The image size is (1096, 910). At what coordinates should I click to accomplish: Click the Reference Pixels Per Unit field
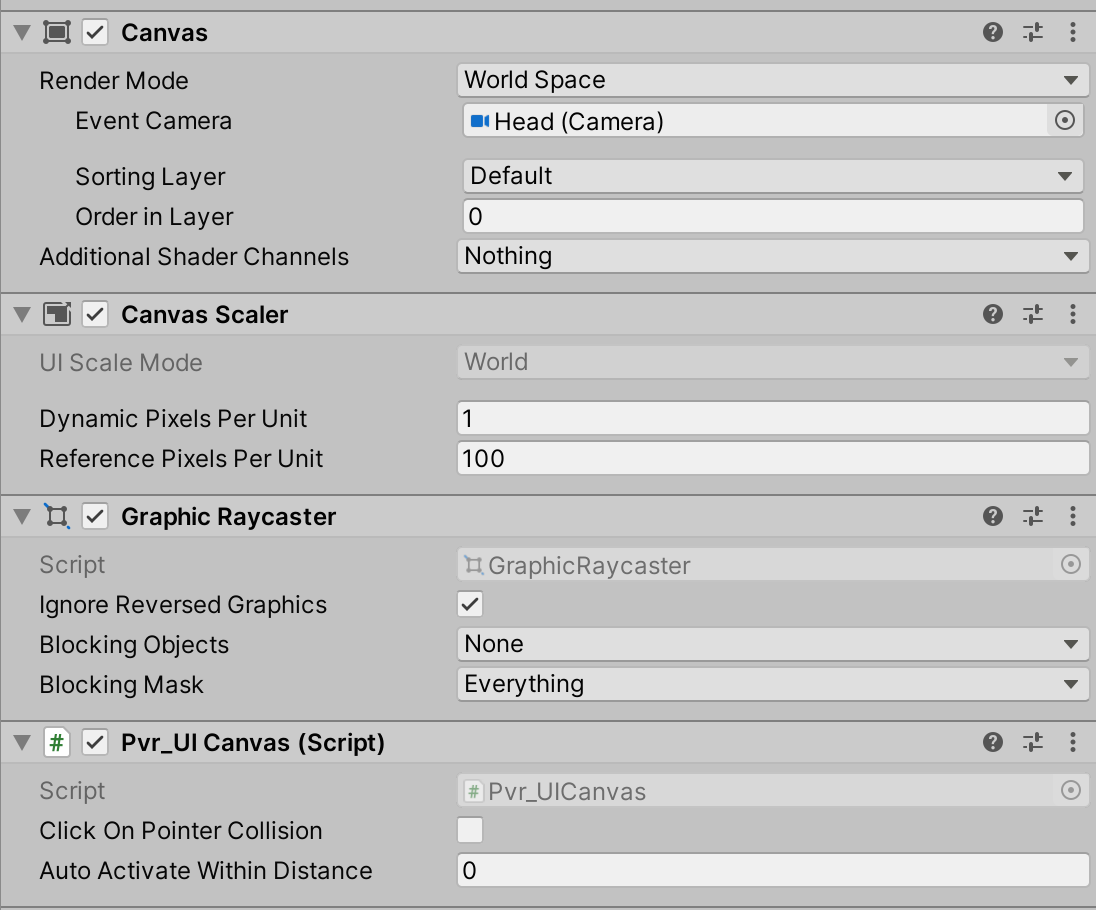(x=773, y=459)
